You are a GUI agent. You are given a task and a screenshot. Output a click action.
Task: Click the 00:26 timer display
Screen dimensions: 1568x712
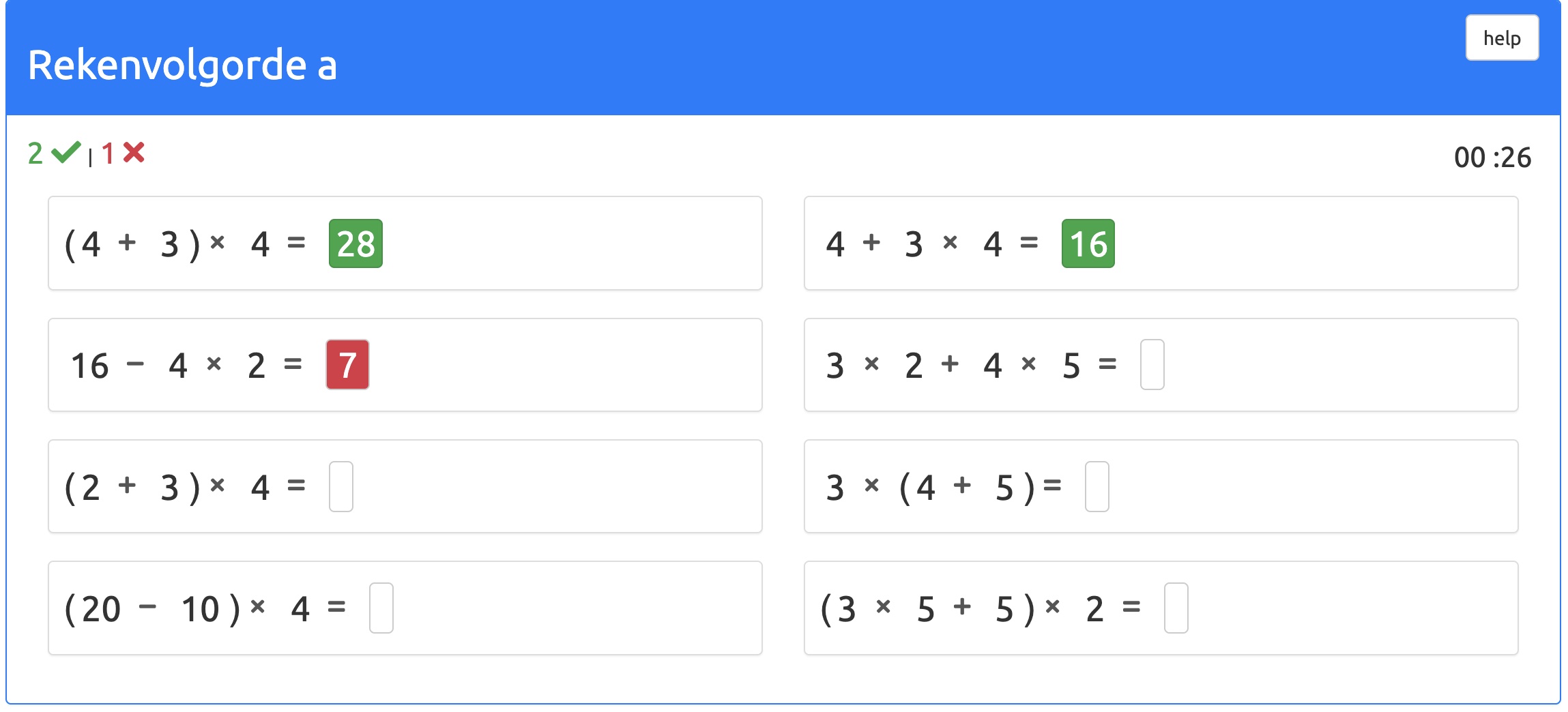pos(1492,158)
